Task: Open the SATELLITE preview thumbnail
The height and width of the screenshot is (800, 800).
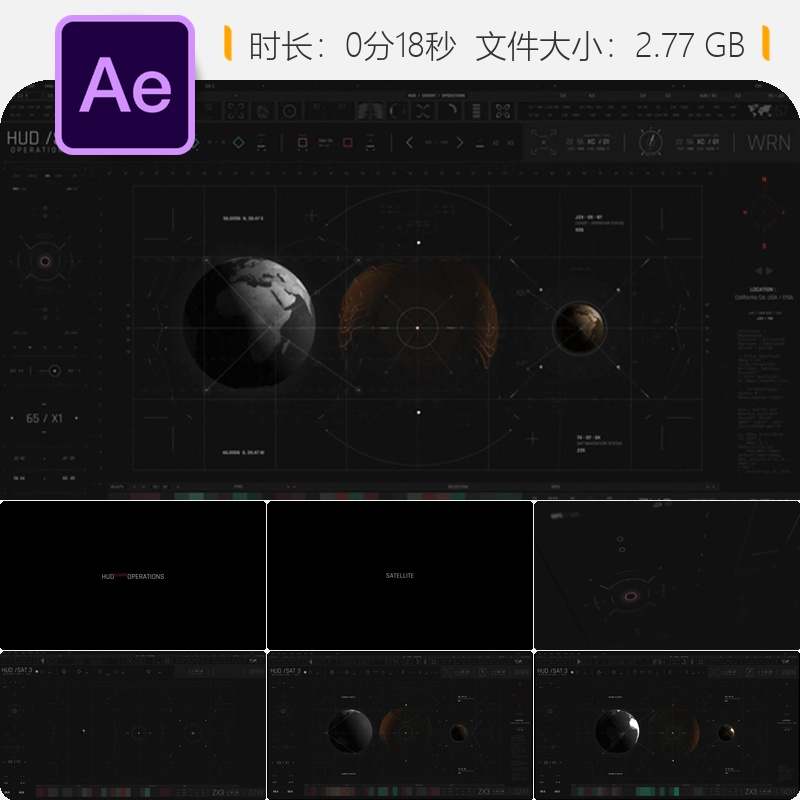Action: [399, 576]
